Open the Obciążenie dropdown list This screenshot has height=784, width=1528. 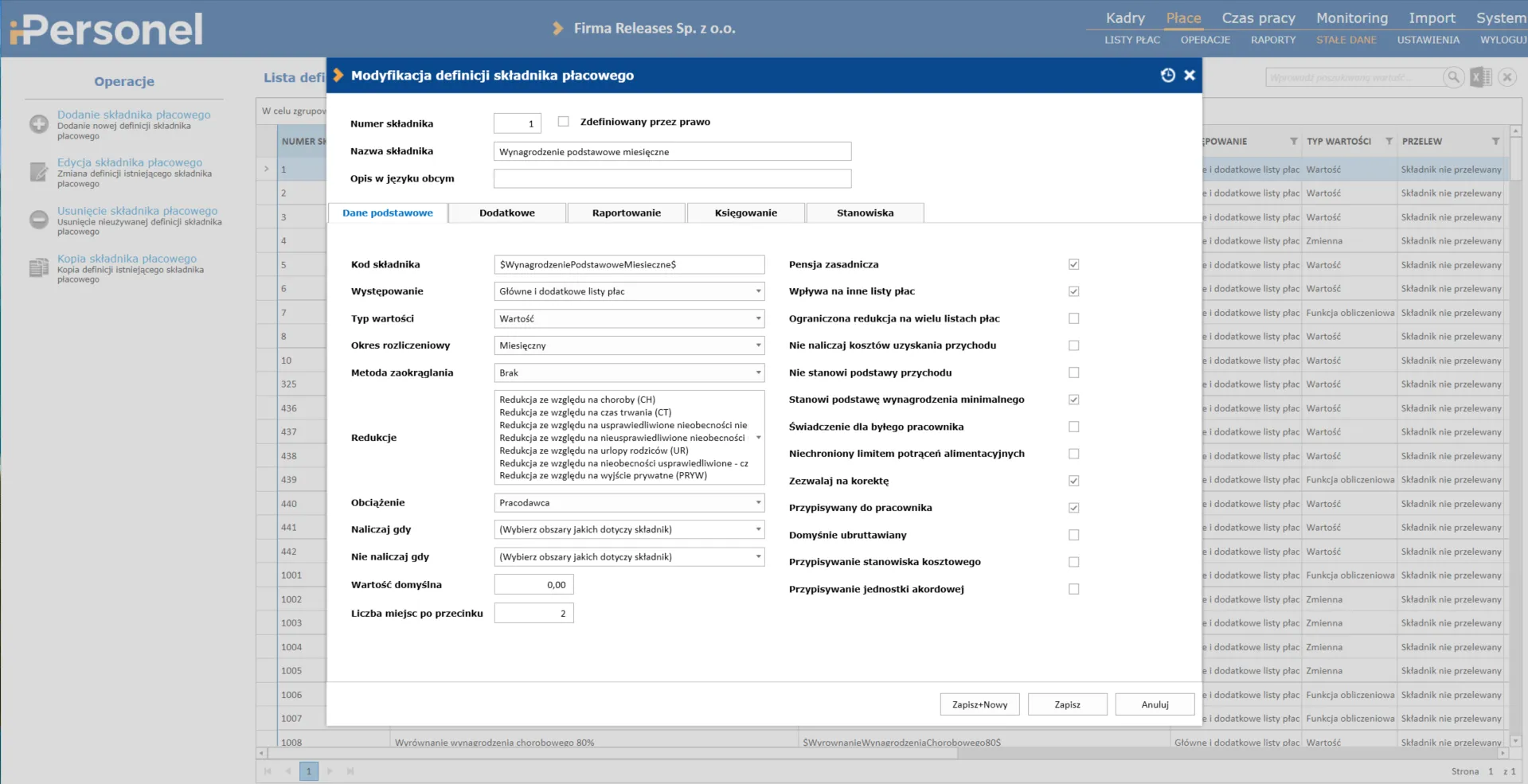click(x=629, y=503)
